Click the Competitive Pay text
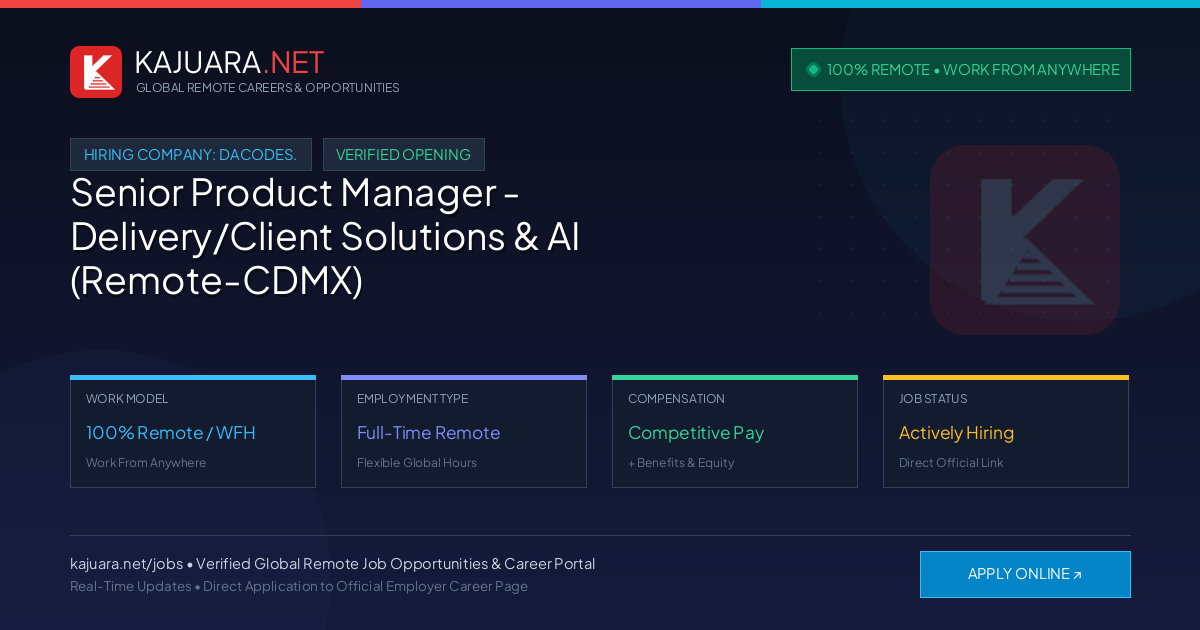 coord(696,433)
